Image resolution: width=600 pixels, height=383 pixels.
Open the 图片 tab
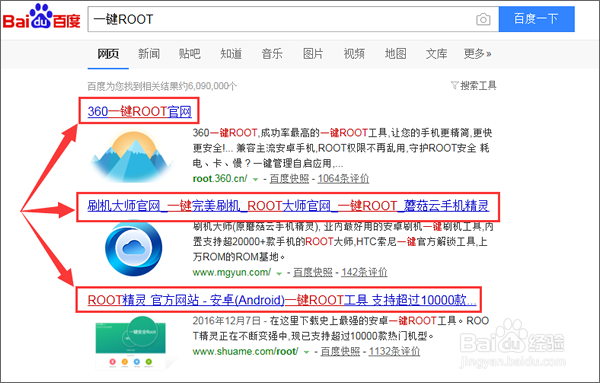pyautogui.click(x=313, y=54)
